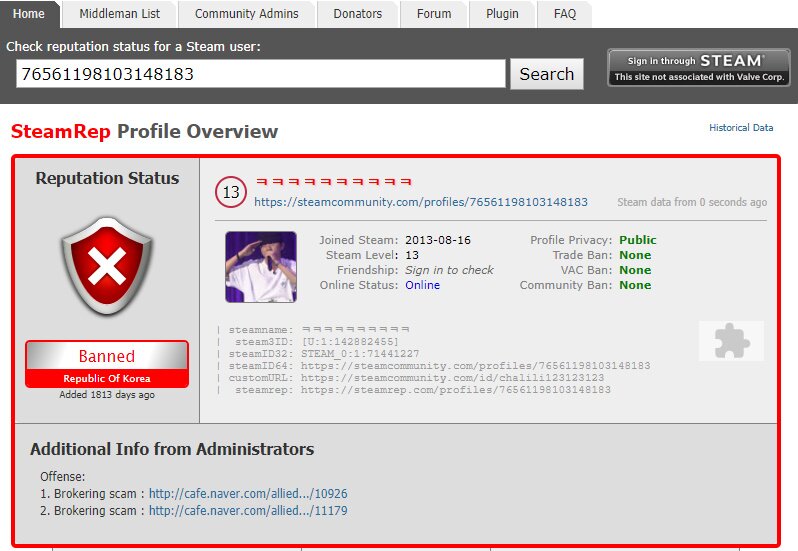The image size is (798, 551).
Task: Sign in through Steam button
Action: pyautogui.click(x=699, y=67)
